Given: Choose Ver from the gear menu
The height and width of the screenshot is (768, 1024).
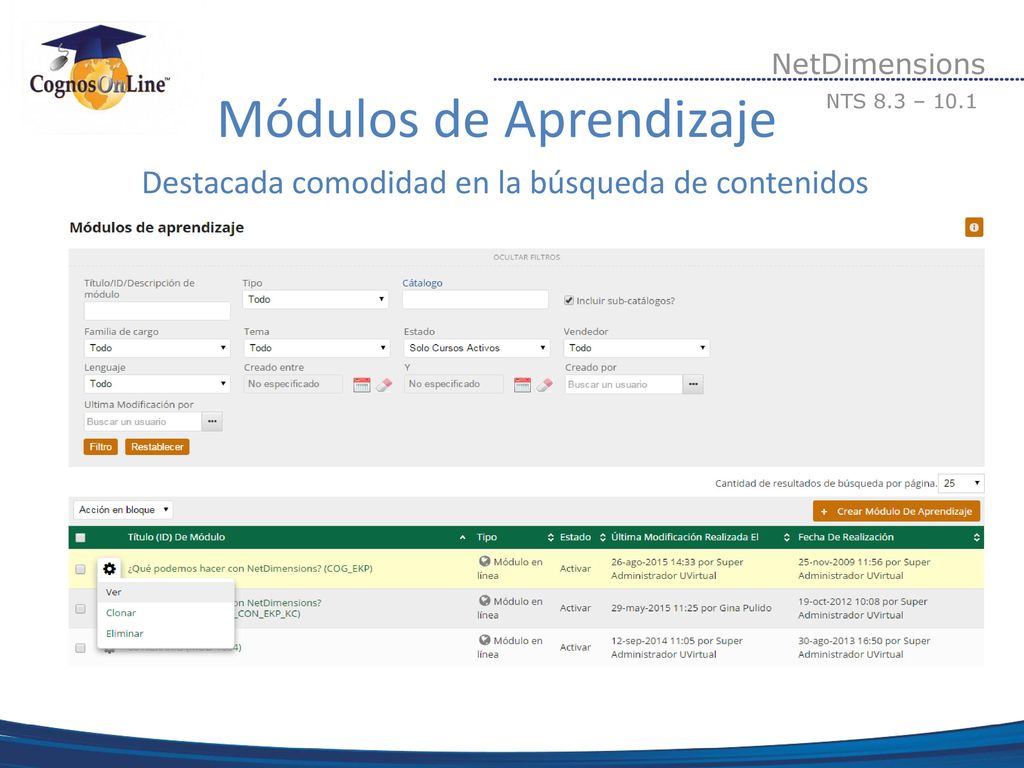Looking at the screenshot, I should [x=166, y=592].
